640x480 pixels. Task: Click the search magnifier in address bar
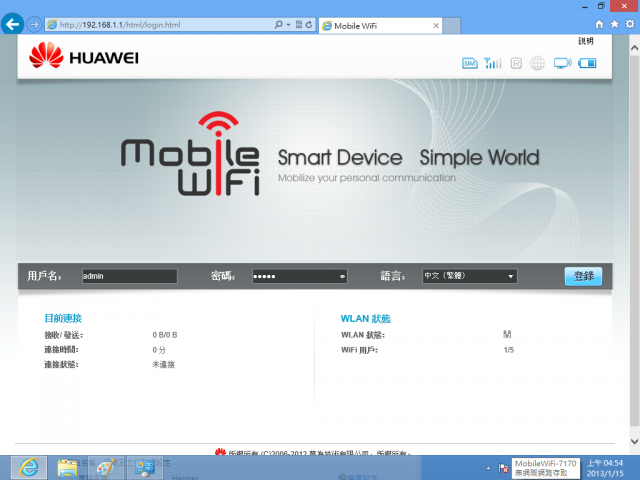278,24
